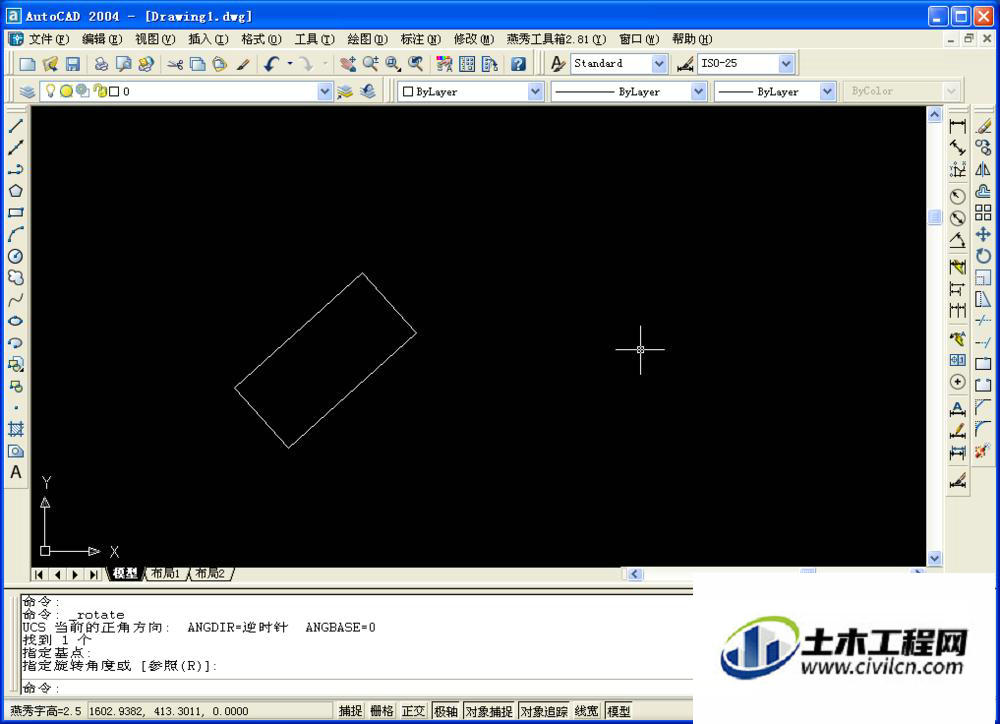The height and width of the screenshot is (724, 1000).
Task: Click horizontal scrollbar left arrow
Action: pos(635,574)
